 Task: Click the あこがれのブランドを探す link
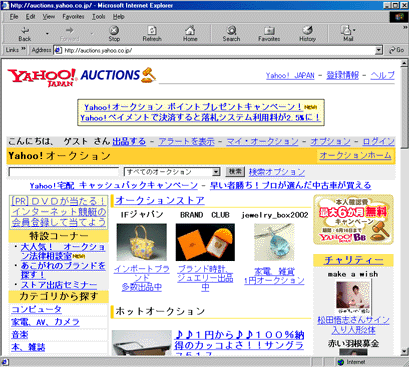tap(63, 270)
